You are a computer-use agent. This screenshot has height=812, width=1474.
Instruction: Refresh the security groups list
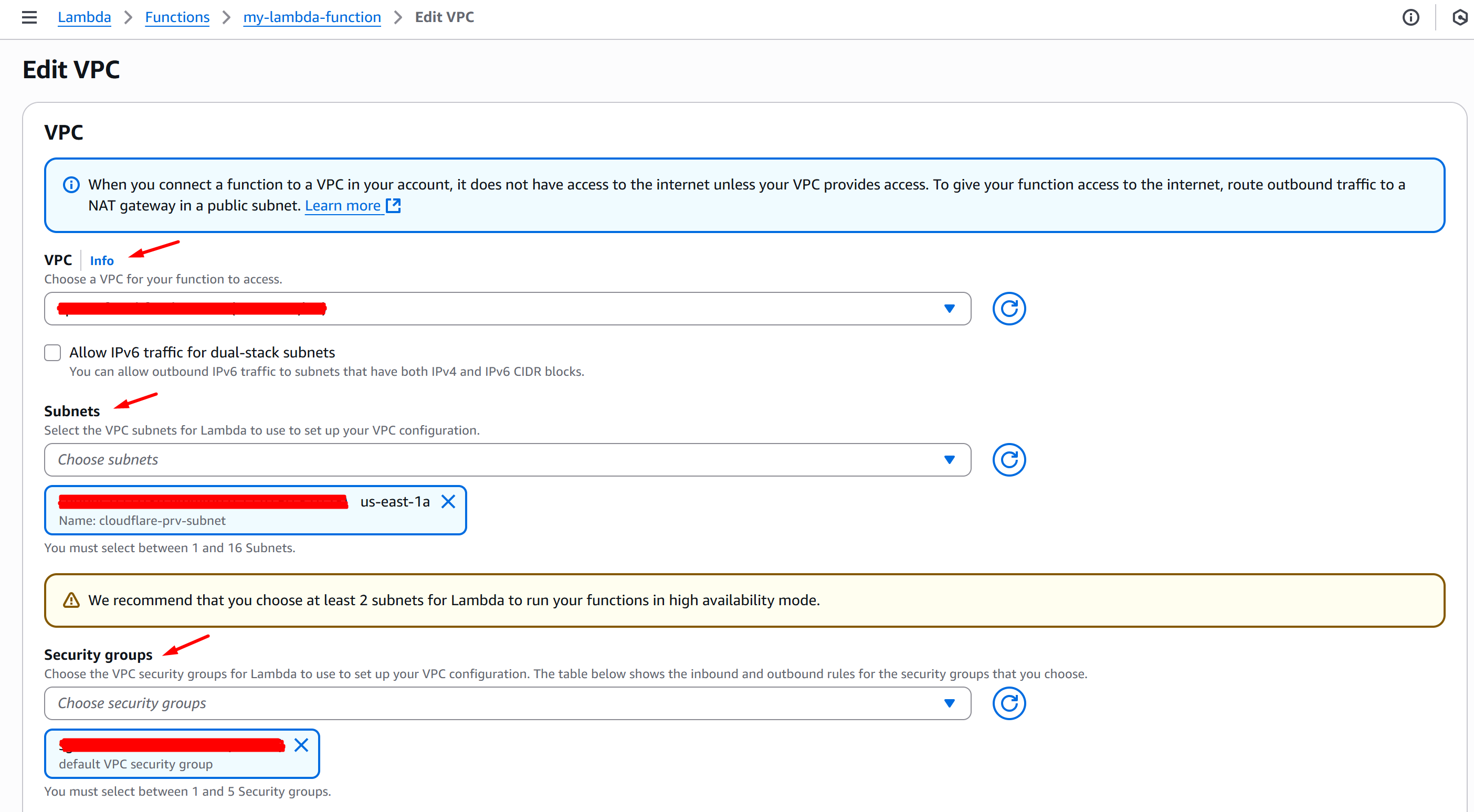click(1008, 703)
